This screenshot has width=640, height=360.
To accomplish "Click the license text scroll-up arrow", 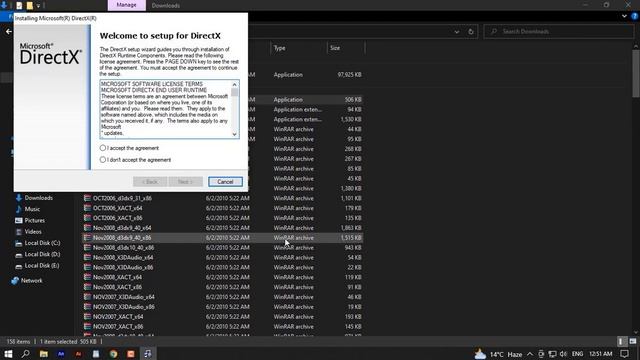I will (234, 84).
